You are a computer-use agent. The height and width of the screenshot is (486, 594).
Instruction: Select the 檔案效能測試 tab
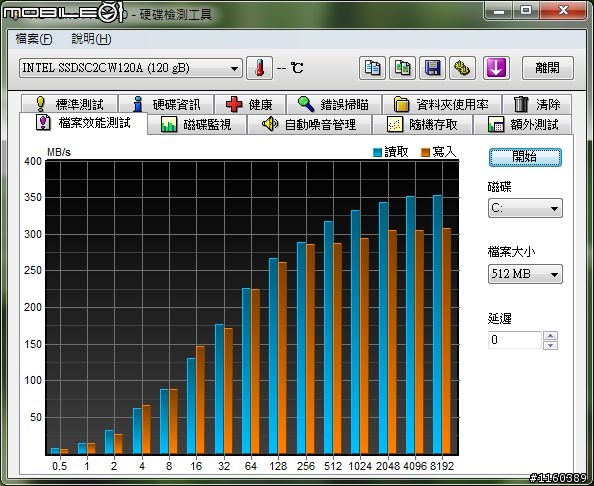(x=83, y=123)
